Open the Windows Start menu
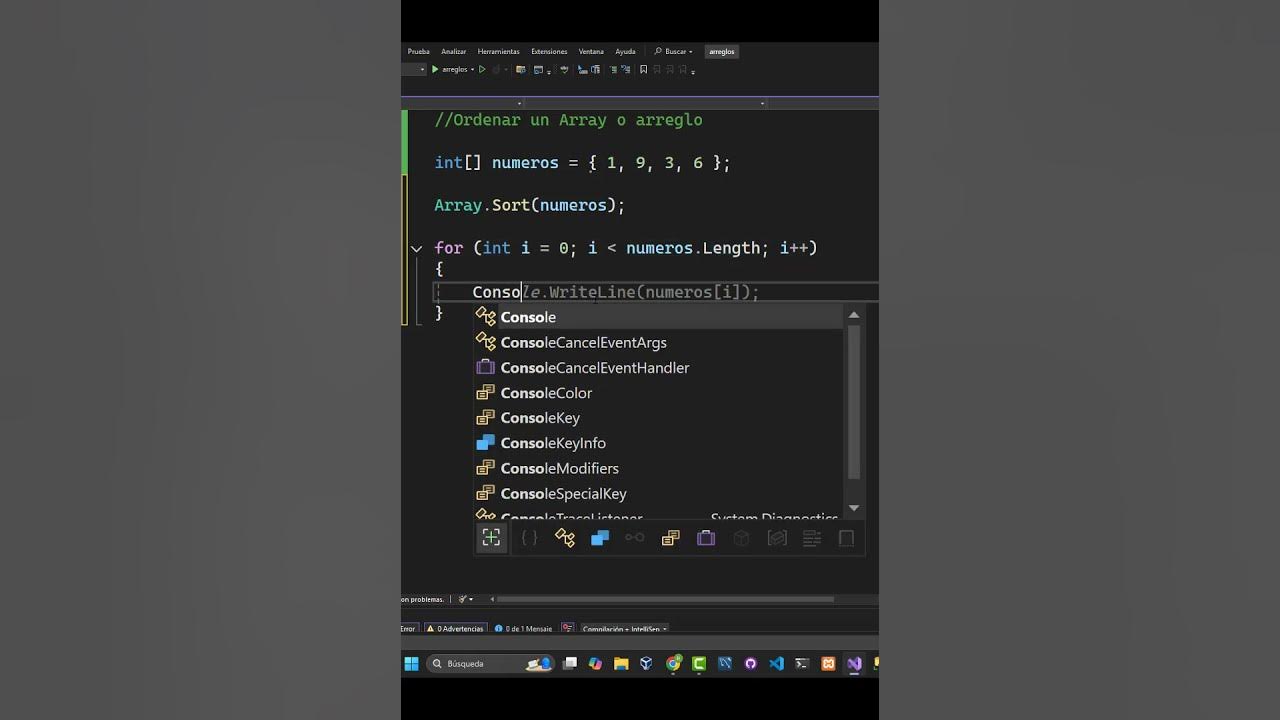 (x=411, y=663)
